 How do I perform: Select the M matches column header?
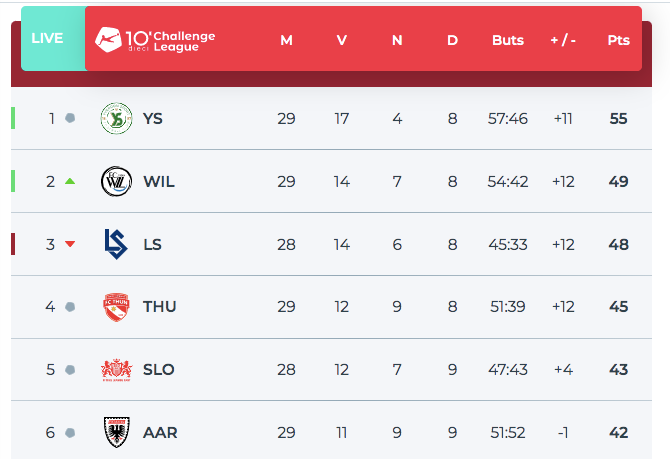point(286,40)
